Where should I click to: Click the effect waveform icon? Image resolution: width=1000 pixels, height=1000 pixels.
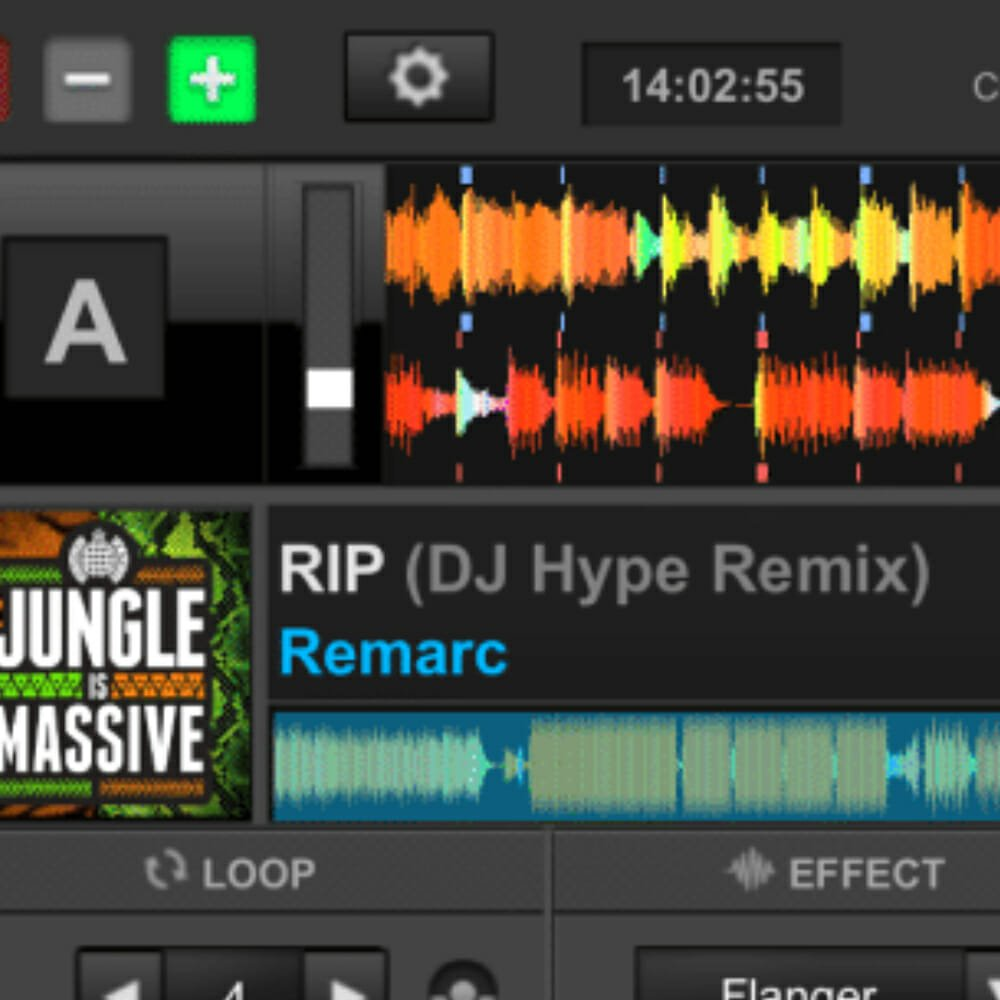(x=750, y=872)
